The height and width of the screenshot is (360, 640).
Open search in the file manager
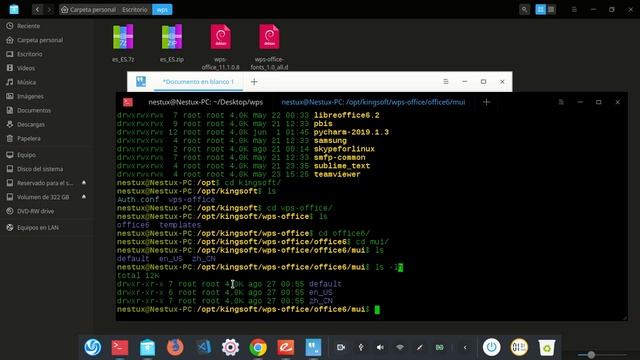(x=524, y=9)
